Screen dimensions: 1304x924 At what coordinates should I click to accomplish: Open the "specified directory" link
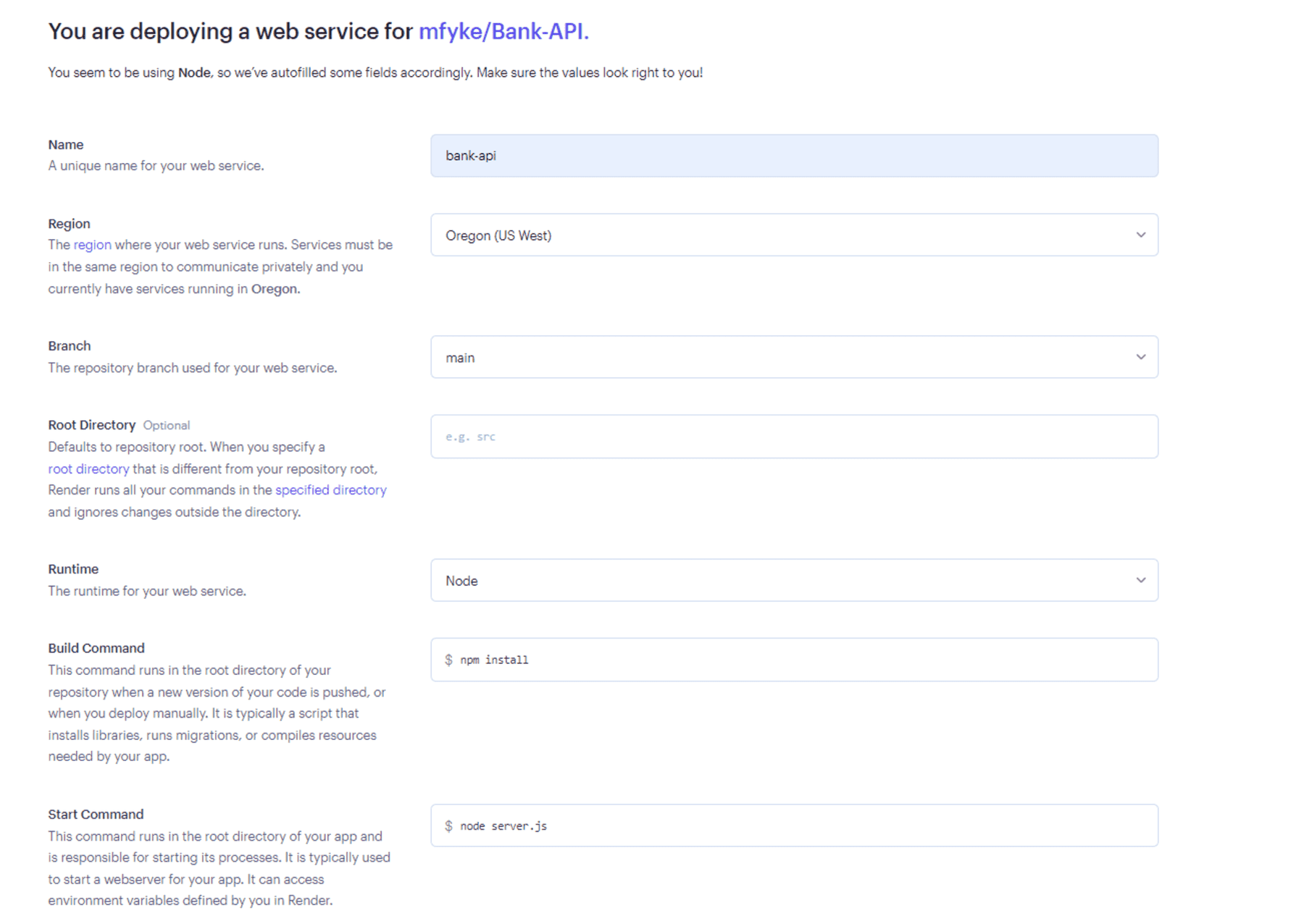pyautogui.click(x=330, y=490)
